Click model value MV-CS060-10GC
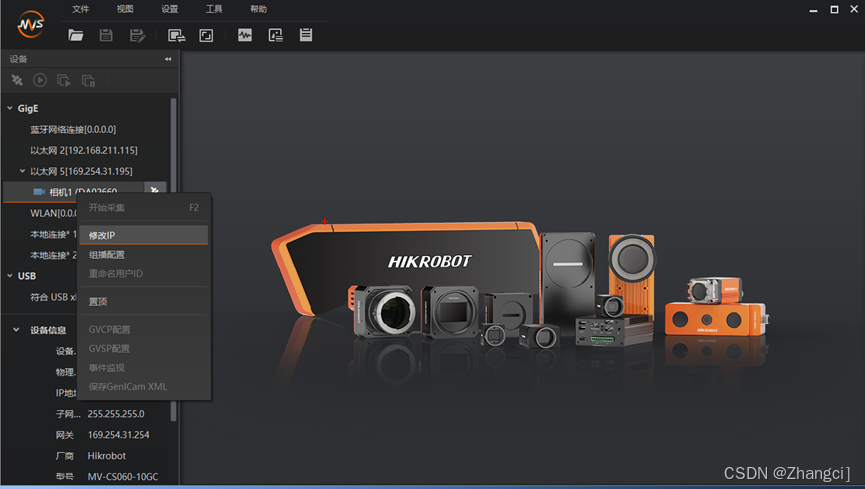The height and width of the screenshot is (489, 865). (x=122, y=476)
